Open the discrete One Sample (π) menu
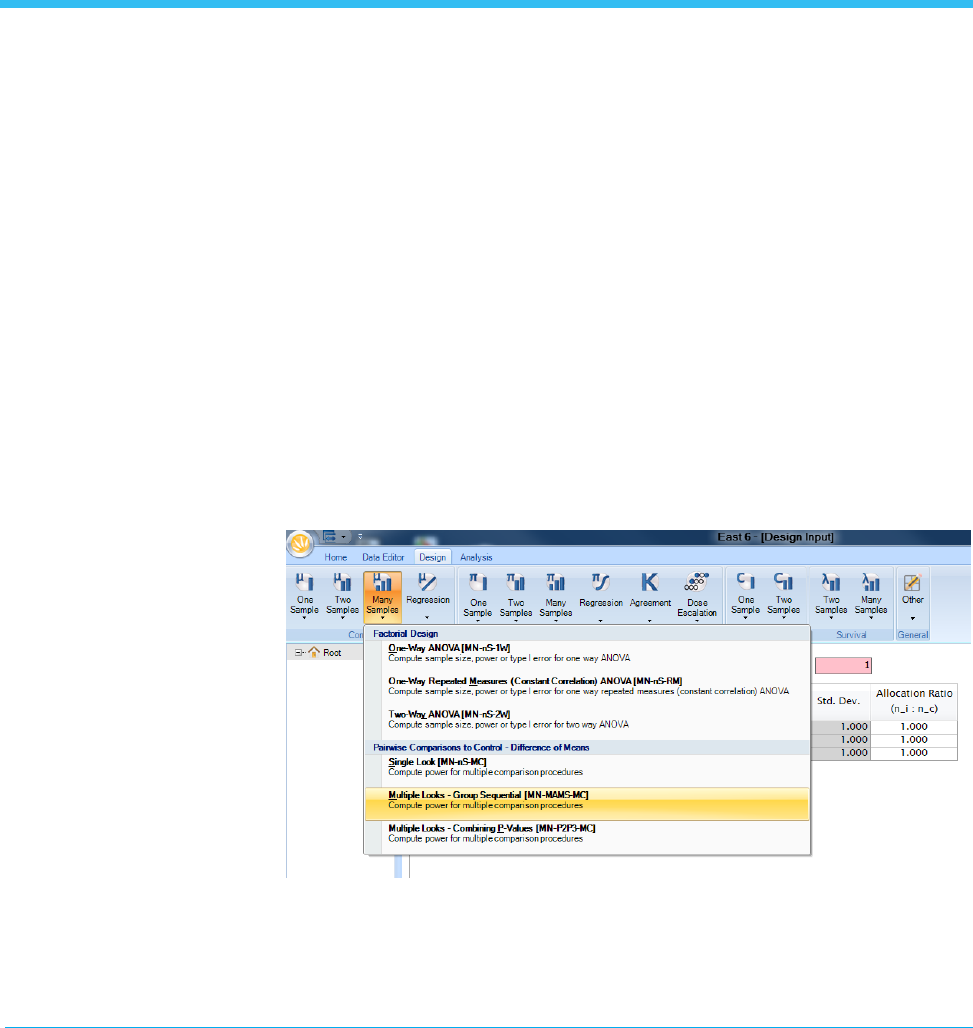973x1028 pixels. [x=478, y=597]
